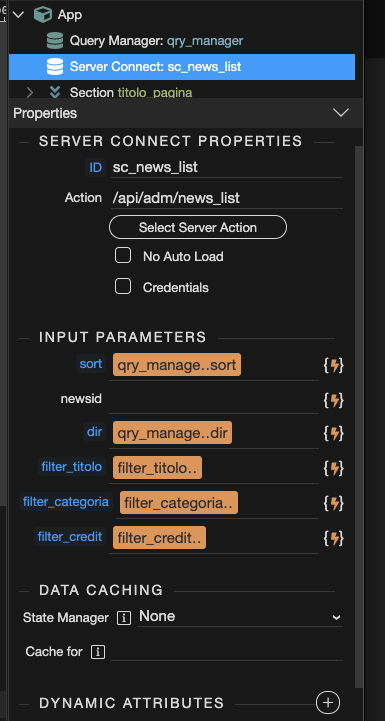385x721 pixels.
Task: Enable the No Auto Load checkbox
Action: pyautogui.click(x=123, y=255)
